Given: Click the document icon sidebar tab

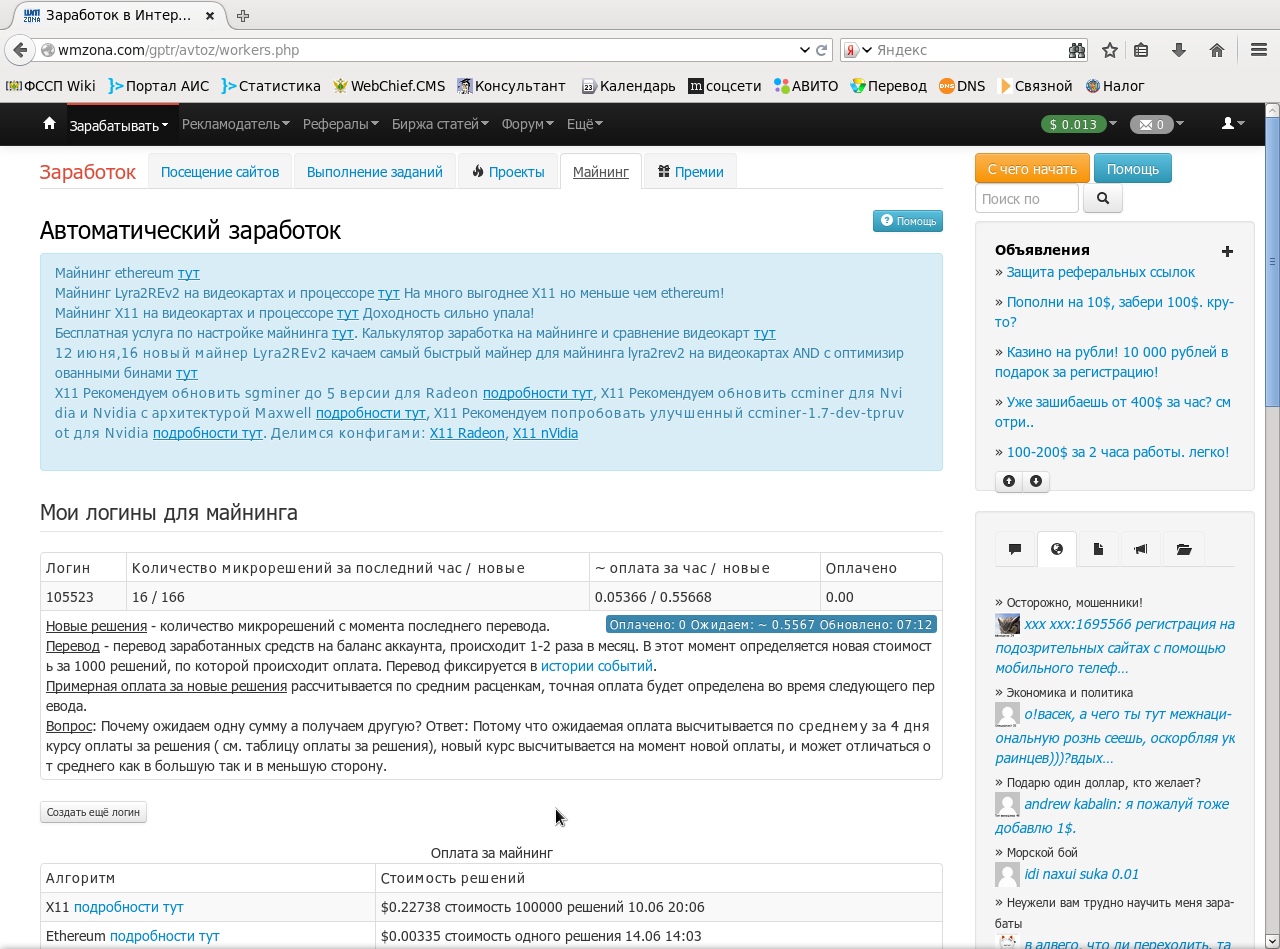Looking at the screenshot, I should click(1098, 549).
